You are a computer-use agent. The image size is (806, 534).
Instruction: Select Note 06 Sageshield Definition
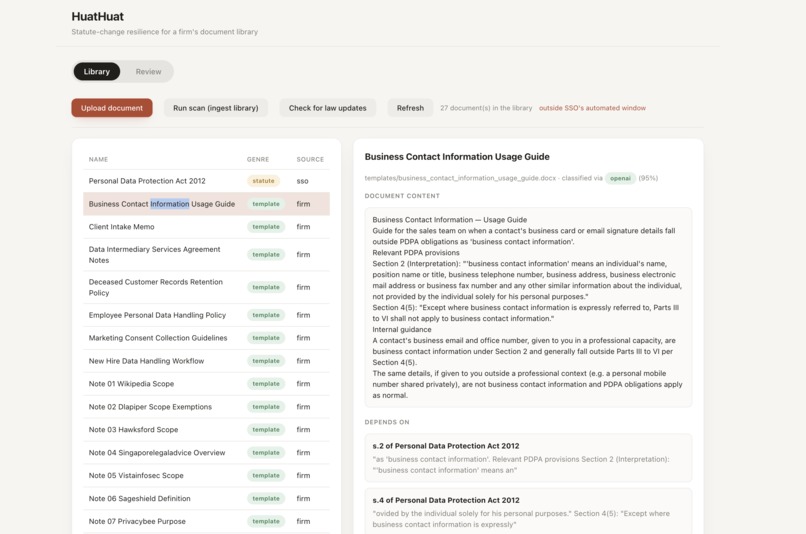[x=206, y=499]
